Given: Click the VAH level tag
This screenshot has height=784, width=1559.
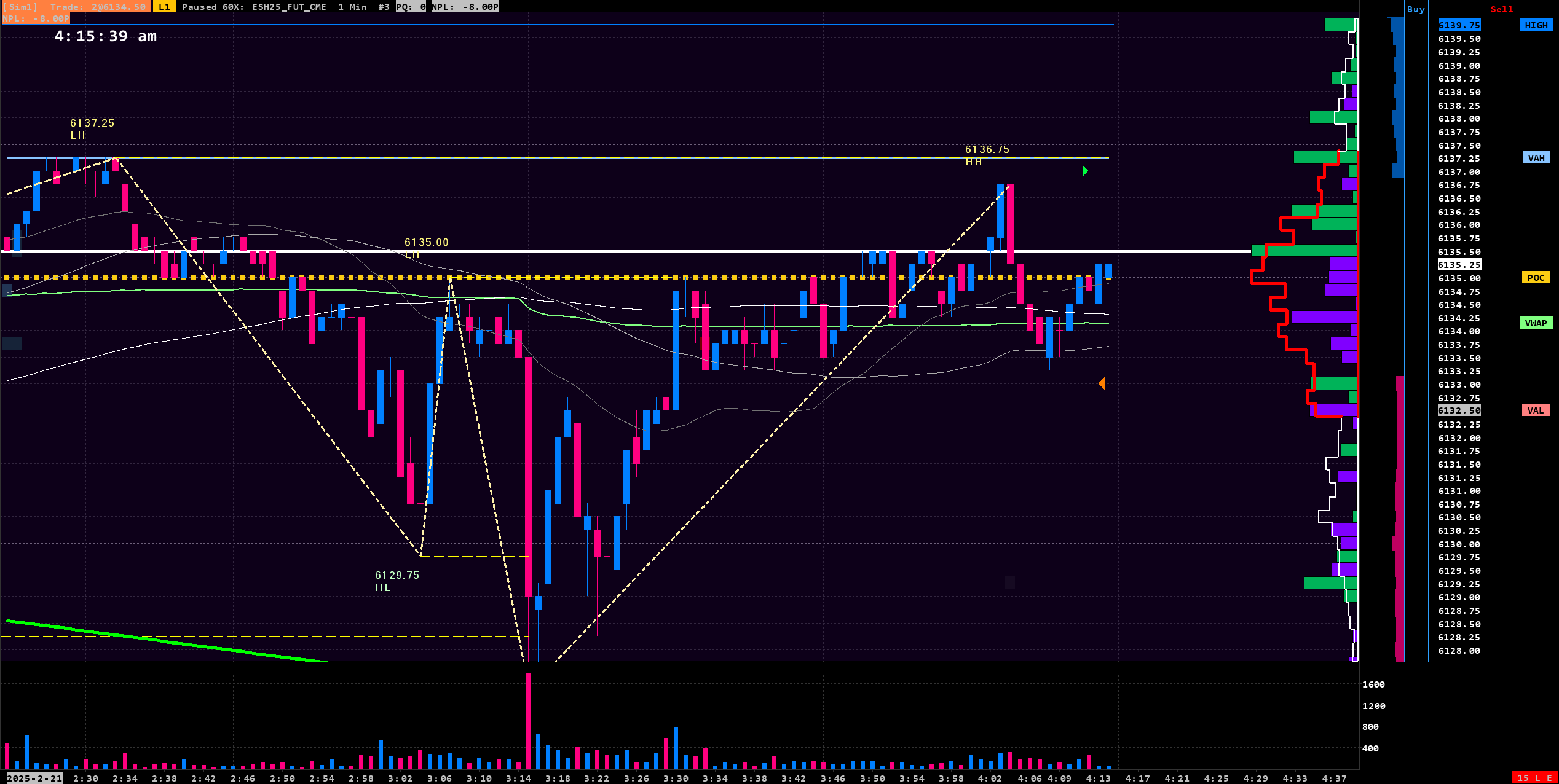Looking at the screenshot, I should (1536, 158).
